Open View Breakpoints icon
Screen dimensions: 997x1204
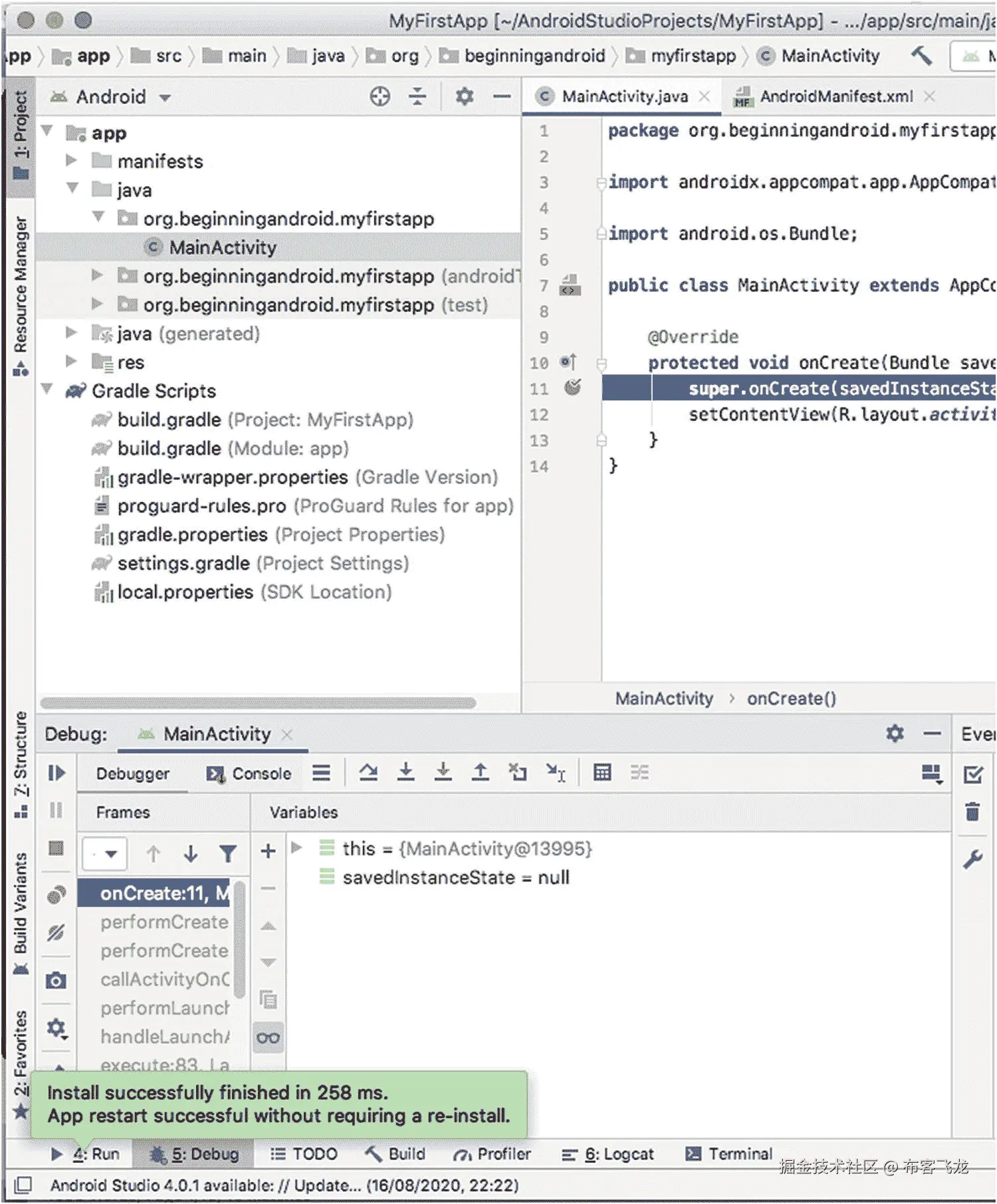(56, 895)
